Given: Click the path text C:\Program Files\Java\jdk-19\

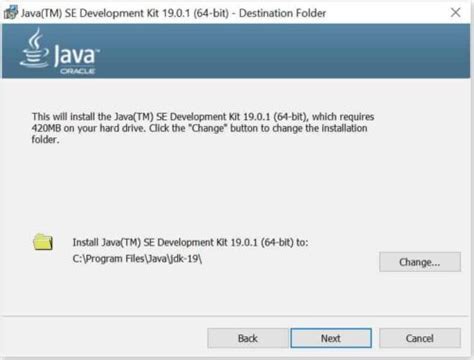Looking at the screenshot, I should (137, 259).
